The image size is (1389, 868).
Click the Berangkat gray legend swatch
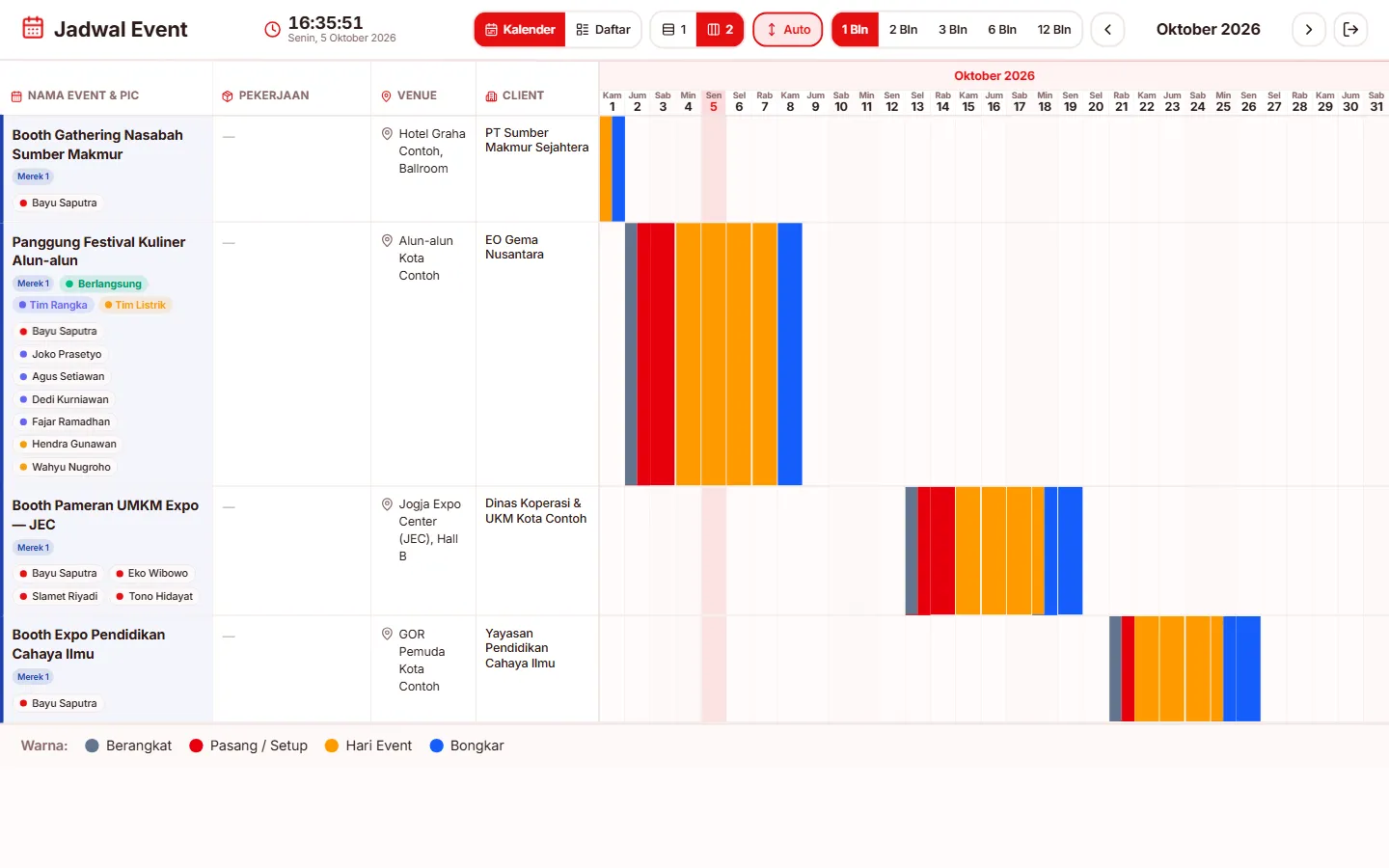[93, 746]
